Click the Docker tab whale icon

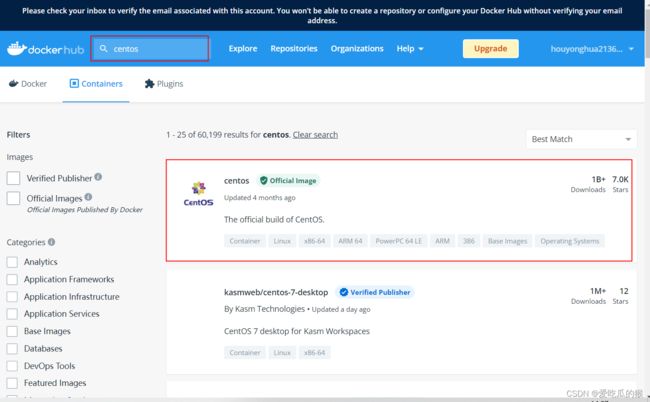14,84
